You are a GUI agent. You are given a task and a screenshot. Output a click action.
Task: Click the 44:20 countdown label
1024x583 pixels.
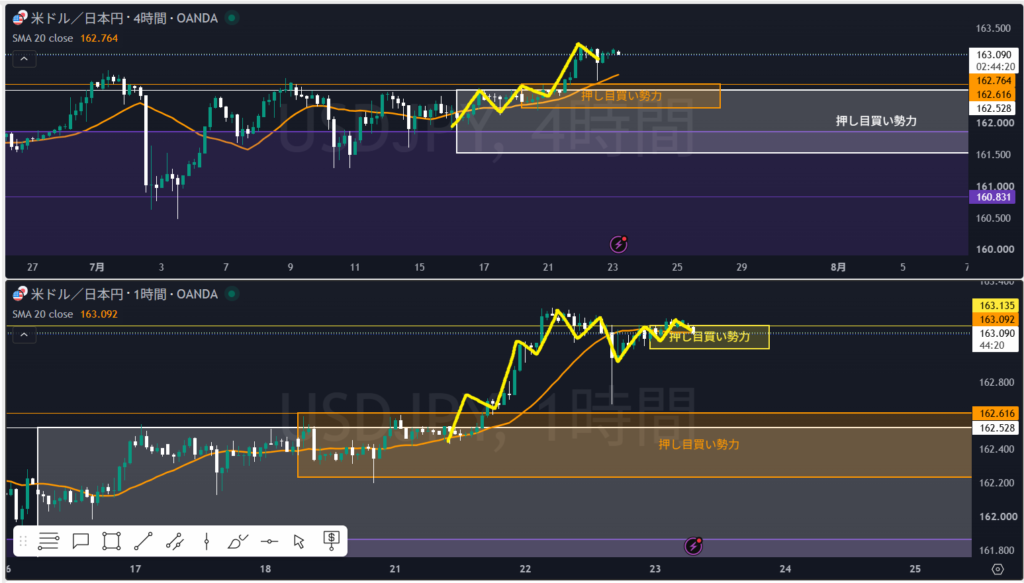coord(995,345)
